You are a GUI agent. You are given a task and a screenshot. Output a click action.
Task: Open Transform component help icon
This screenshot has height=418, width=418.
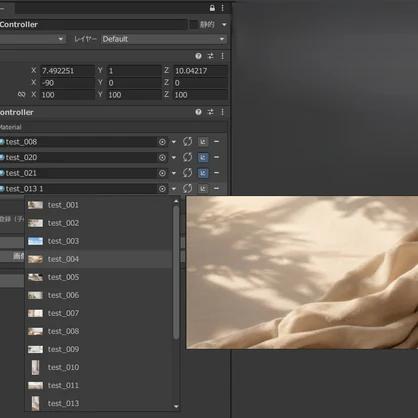pyautogui.click(x=198, y=56)
